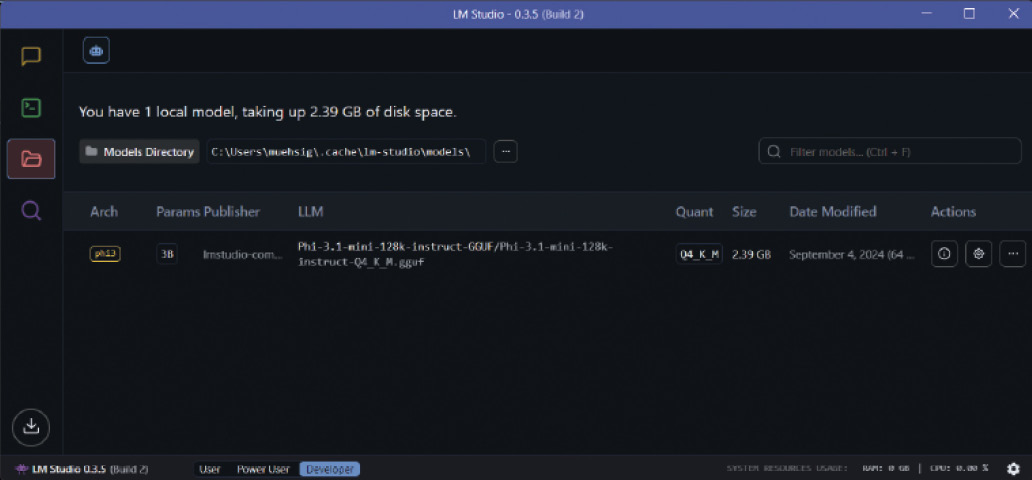This screenshot has width=1032, height=480.
Task: Click the Actions column header
Action: pos(953,211)
